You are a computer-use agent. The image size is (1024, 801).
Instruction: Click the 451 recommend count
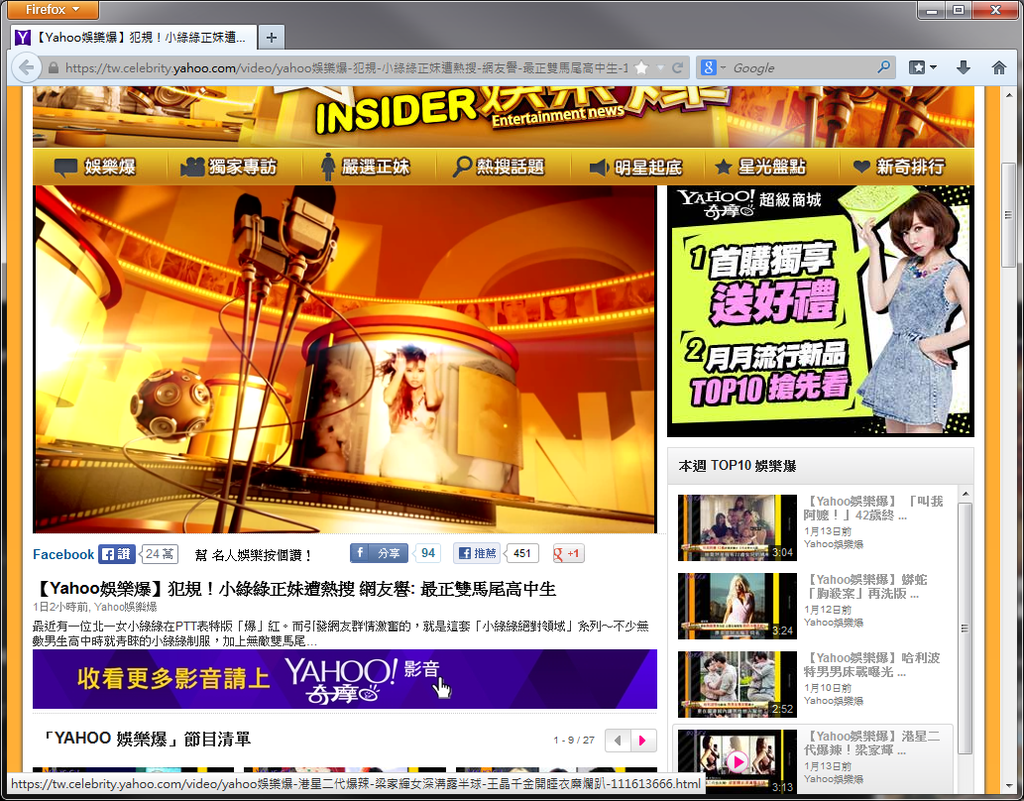[522, 553]
